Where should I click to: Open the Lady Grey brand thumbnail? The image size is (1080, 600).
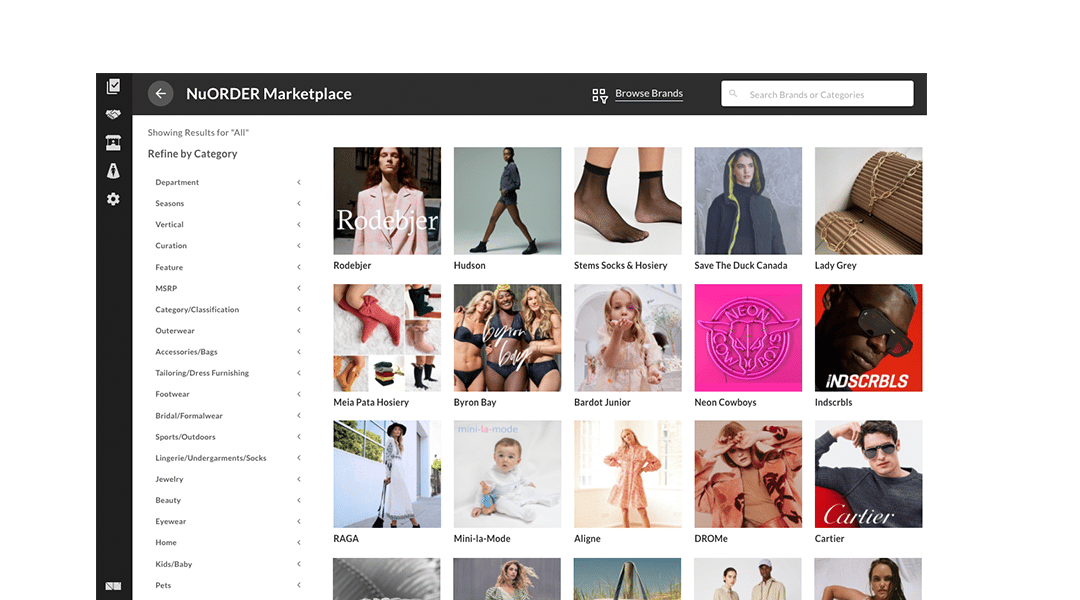point(869,200)
